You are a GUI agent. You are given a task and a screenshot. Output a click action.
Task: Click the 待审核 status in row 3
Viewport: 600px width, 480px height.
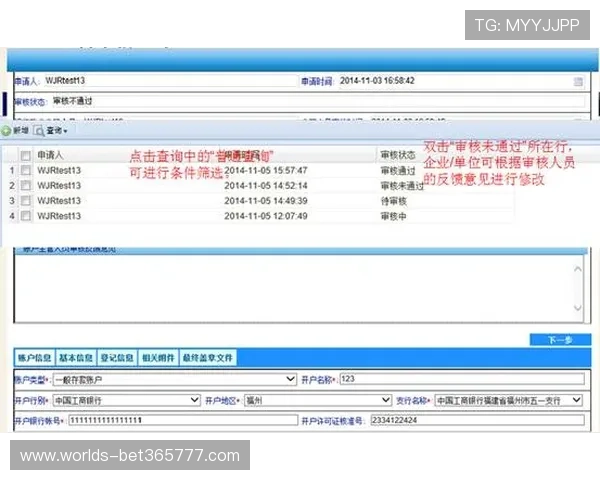pos(393,201)
